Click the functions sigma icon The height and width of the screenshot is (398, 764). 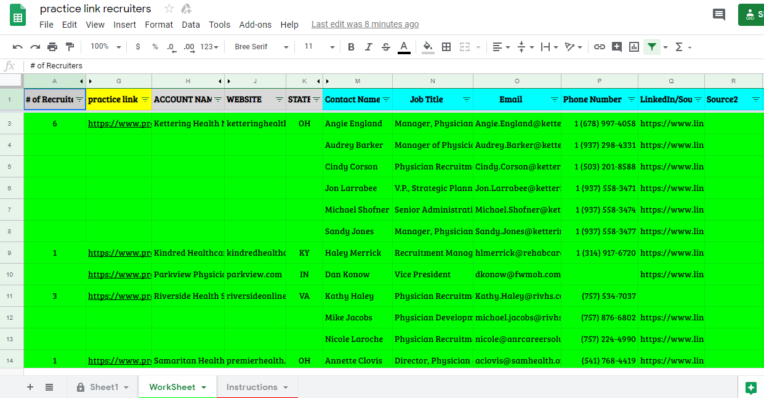point(679,47)
